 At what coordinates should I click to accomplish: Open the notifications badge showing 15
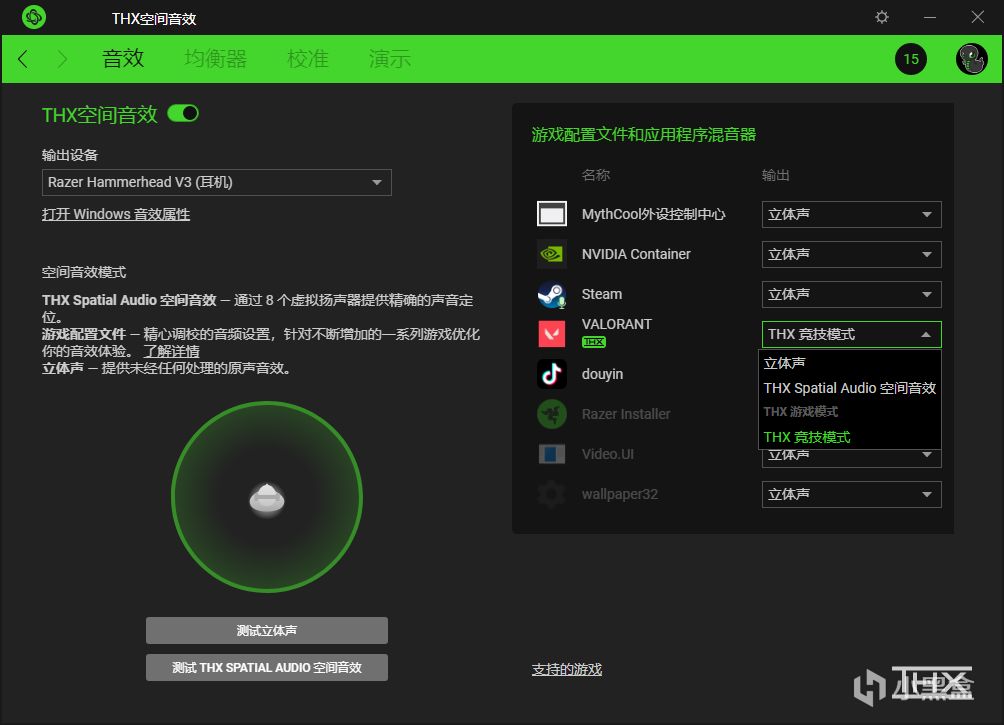coord(911,59)
